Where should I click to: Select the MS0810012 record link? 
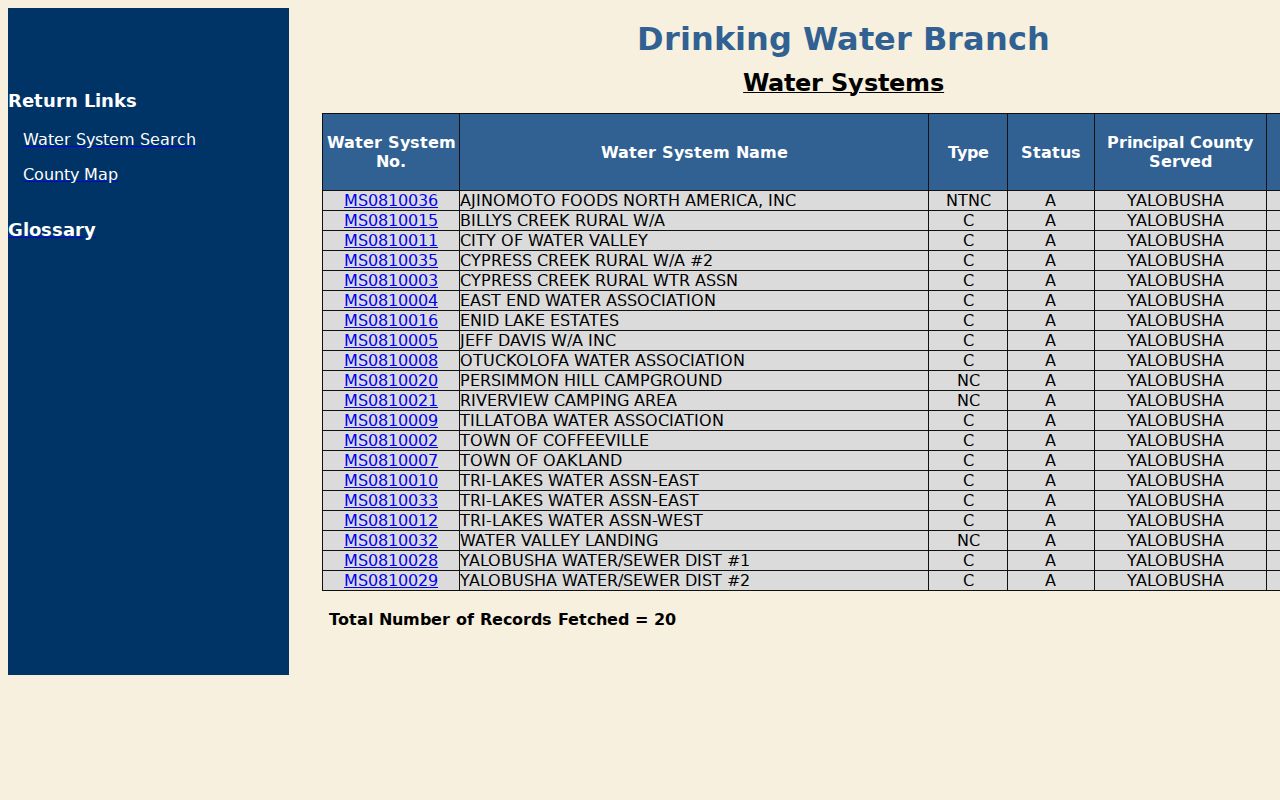(391, 520)
